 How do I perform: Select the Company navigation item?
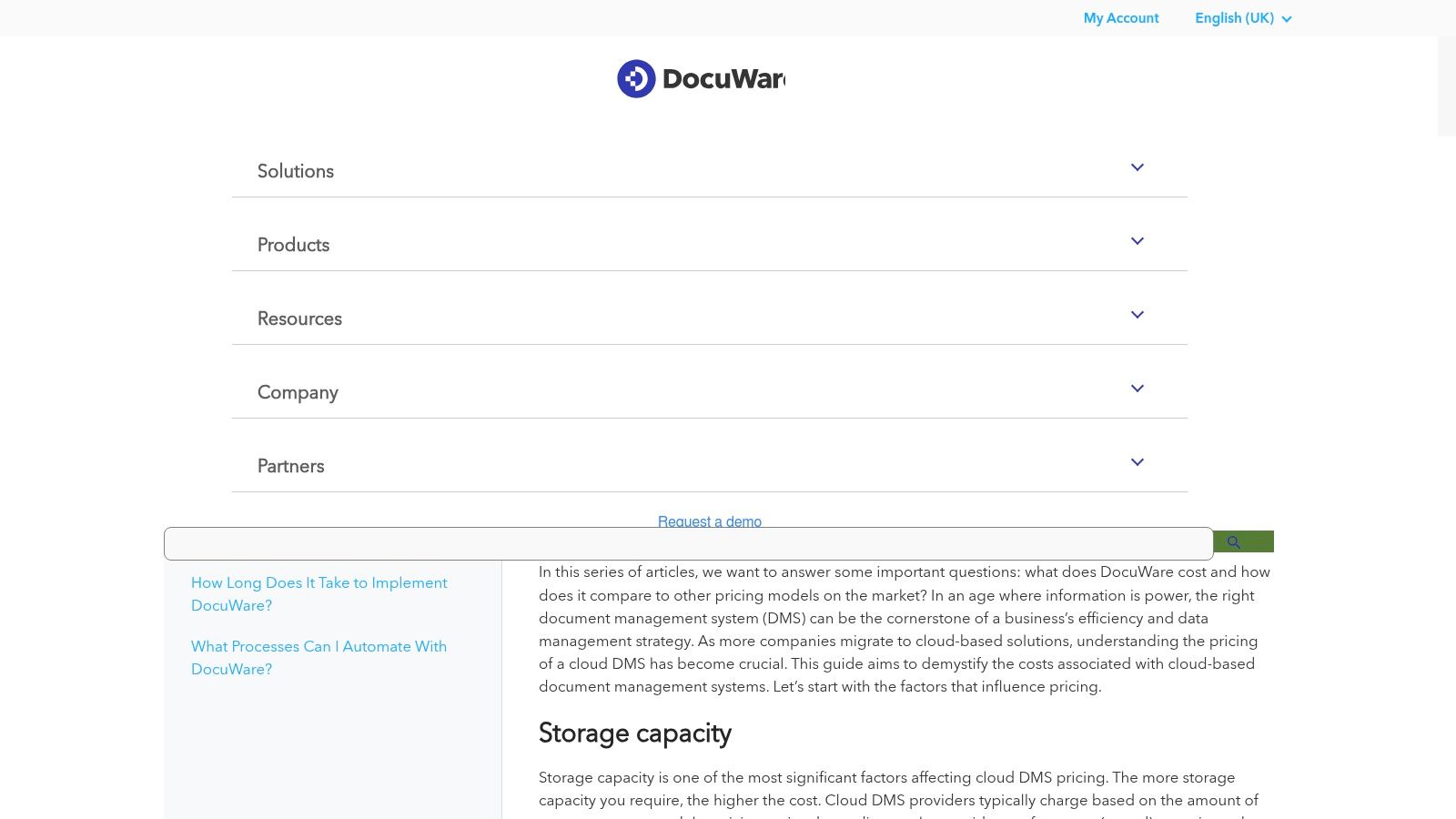[298, 392]
